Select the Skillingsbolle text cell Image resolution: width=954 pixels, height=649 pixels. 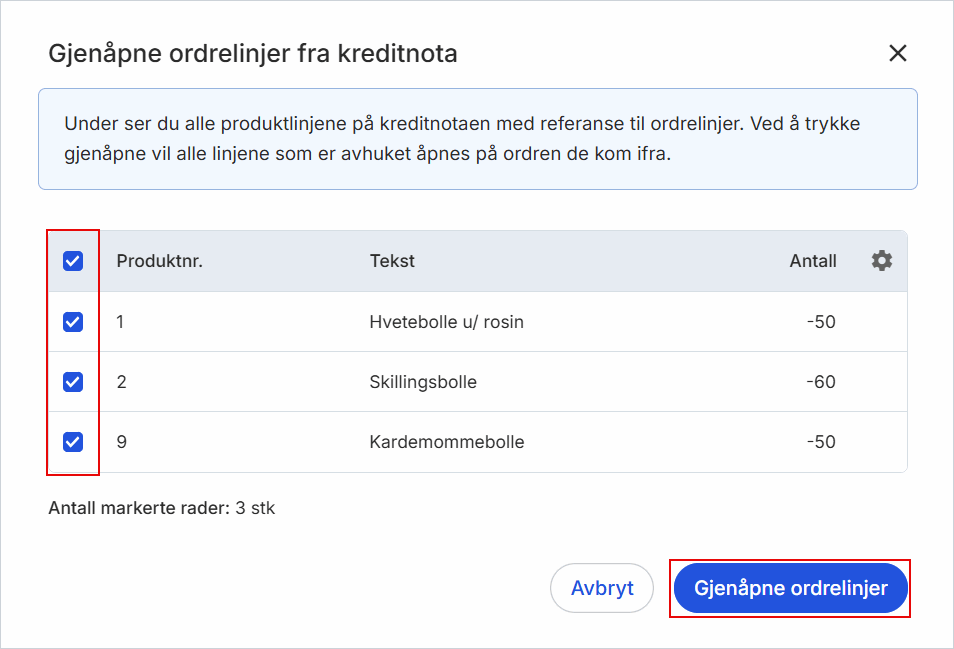423,382
